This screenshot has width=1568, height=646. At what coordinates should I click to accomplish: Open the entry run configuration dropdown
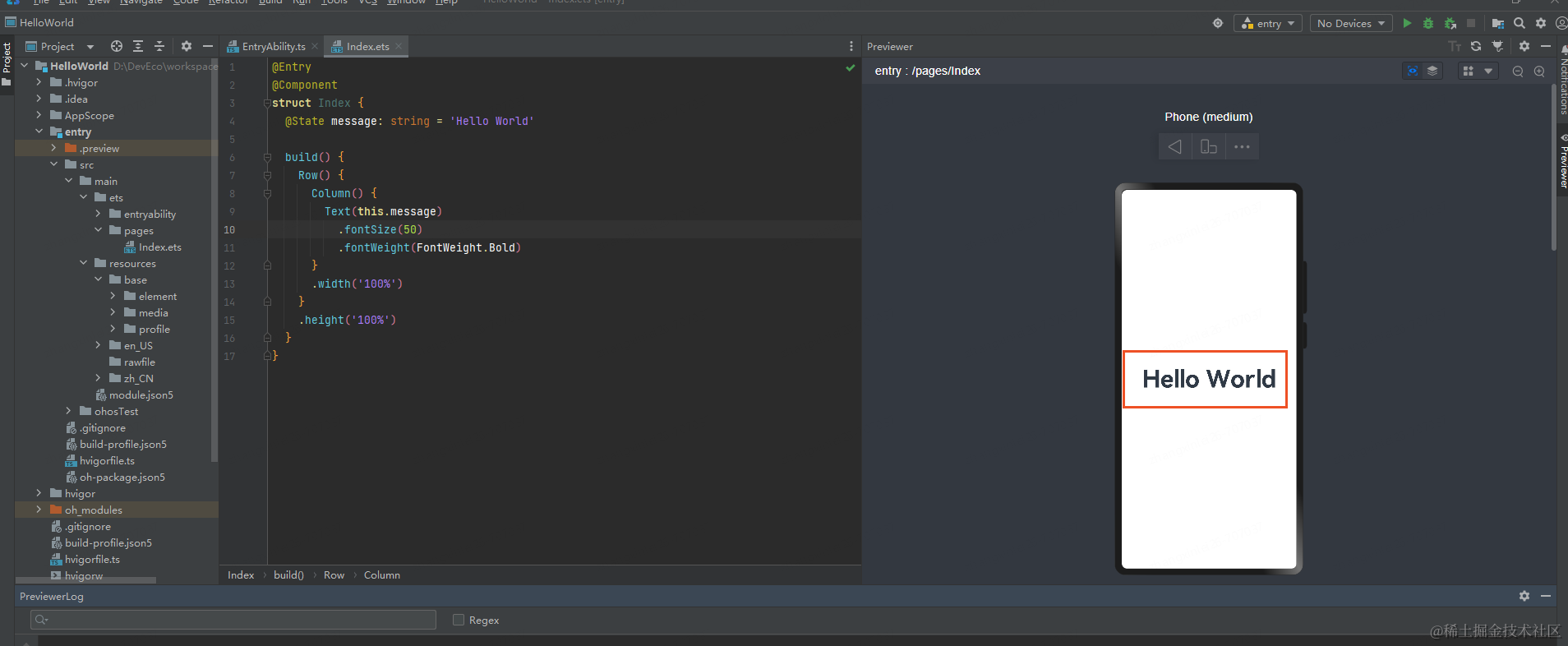[1268, 23]
